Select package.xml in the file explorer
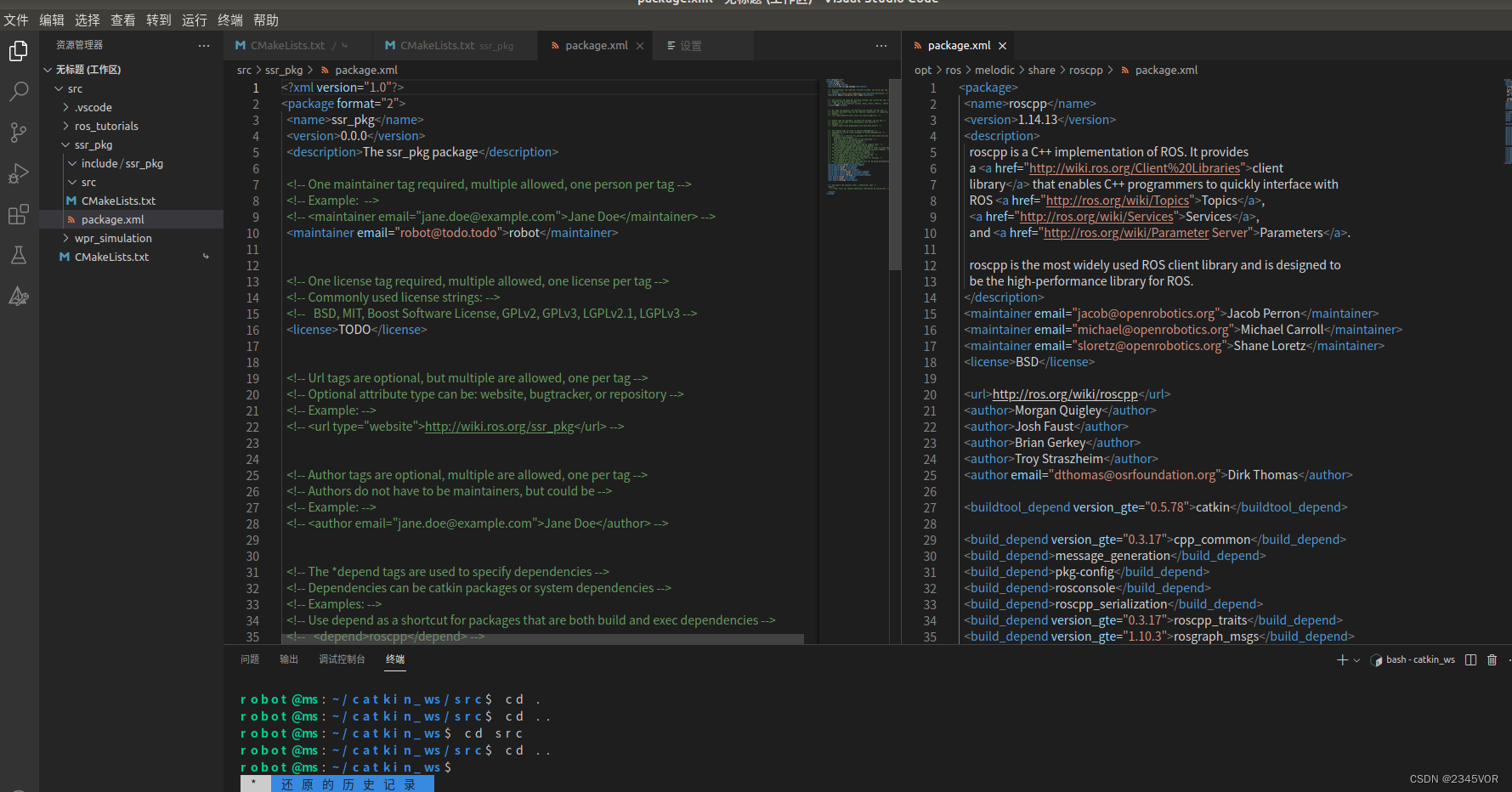The width and height of the screenshot is (1512, 792). [x=113, y=219]
